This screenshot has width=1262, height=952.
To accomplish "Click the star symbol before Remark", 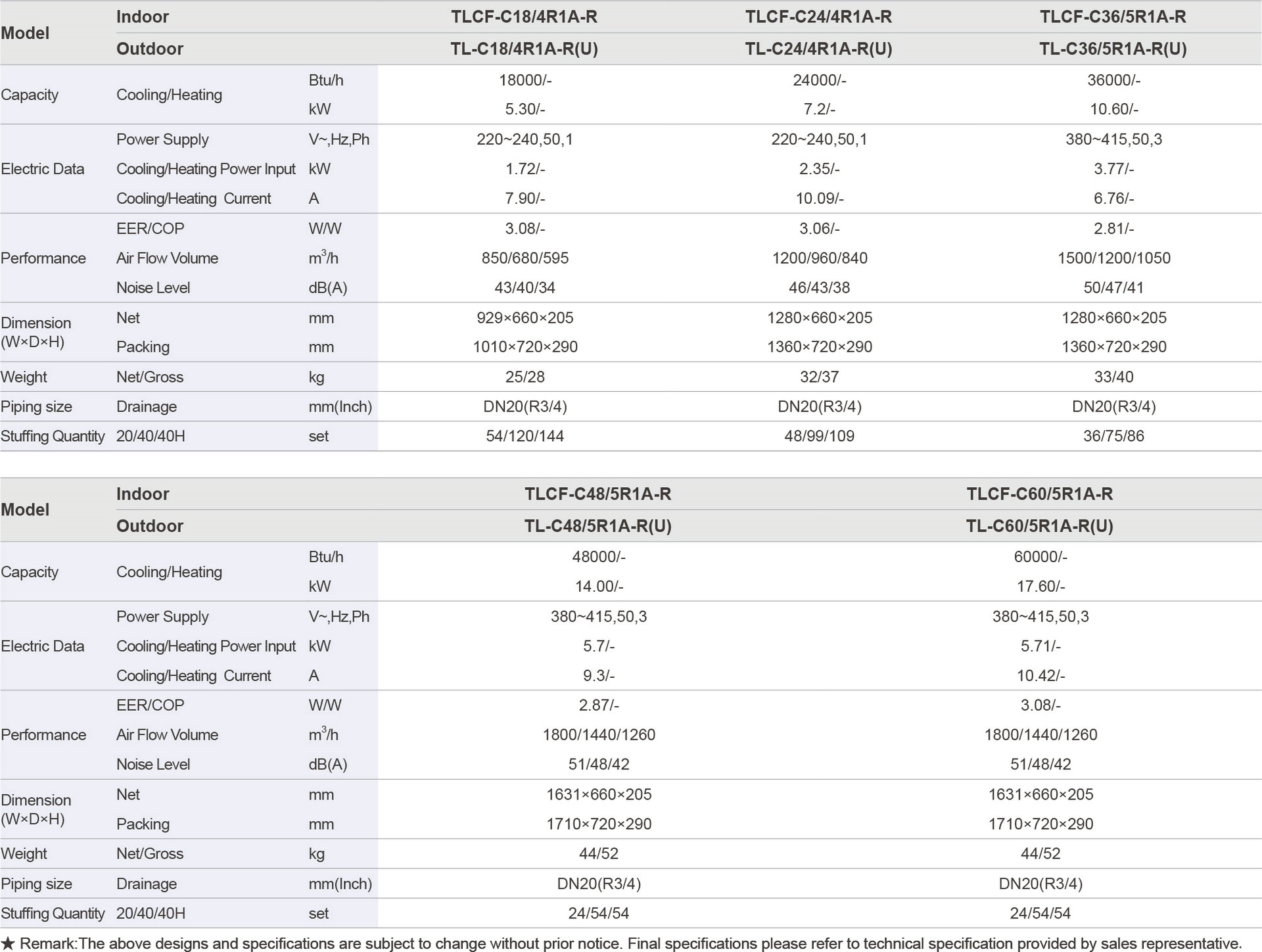I will click(8, 943).
